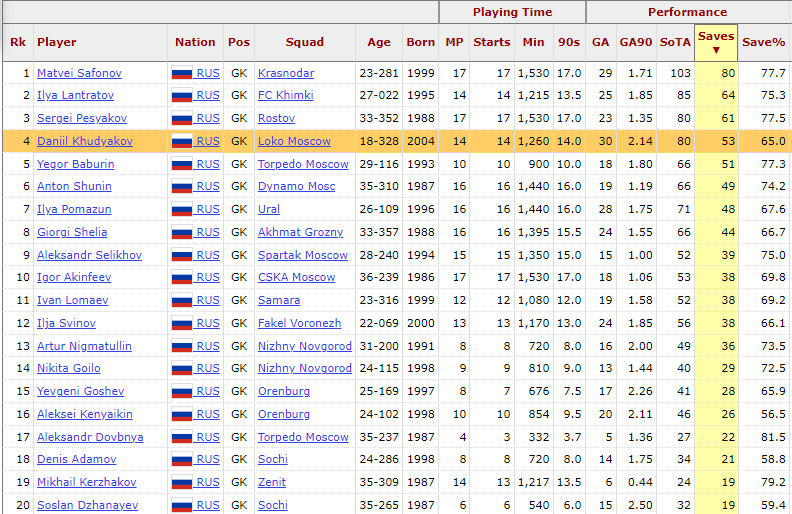Open the Ural squad link
This screenshot has width=792, height=514.
(x=269, y=209)
